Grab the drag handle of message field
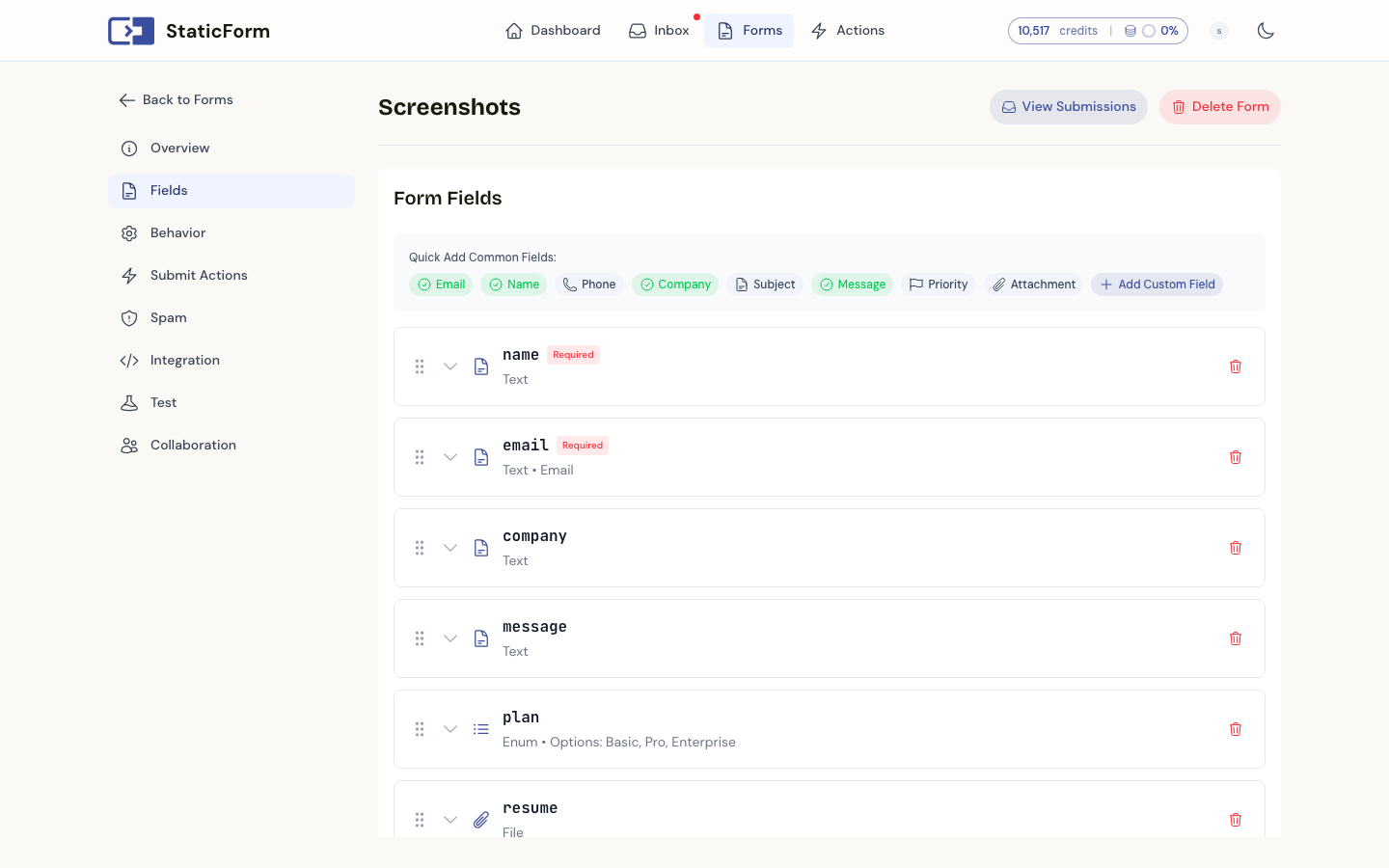Image resolution: width=1389 pixels, height=868 pixels. tap(420, 638)
